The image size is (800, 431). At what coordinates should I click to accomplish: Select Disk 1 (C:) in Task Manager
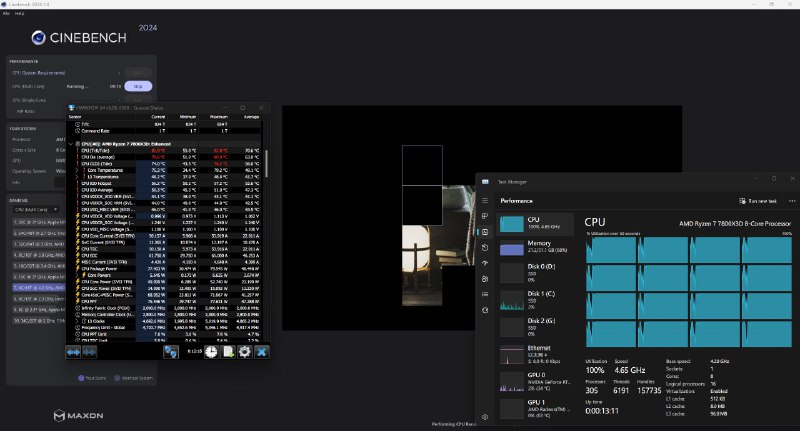535,300
